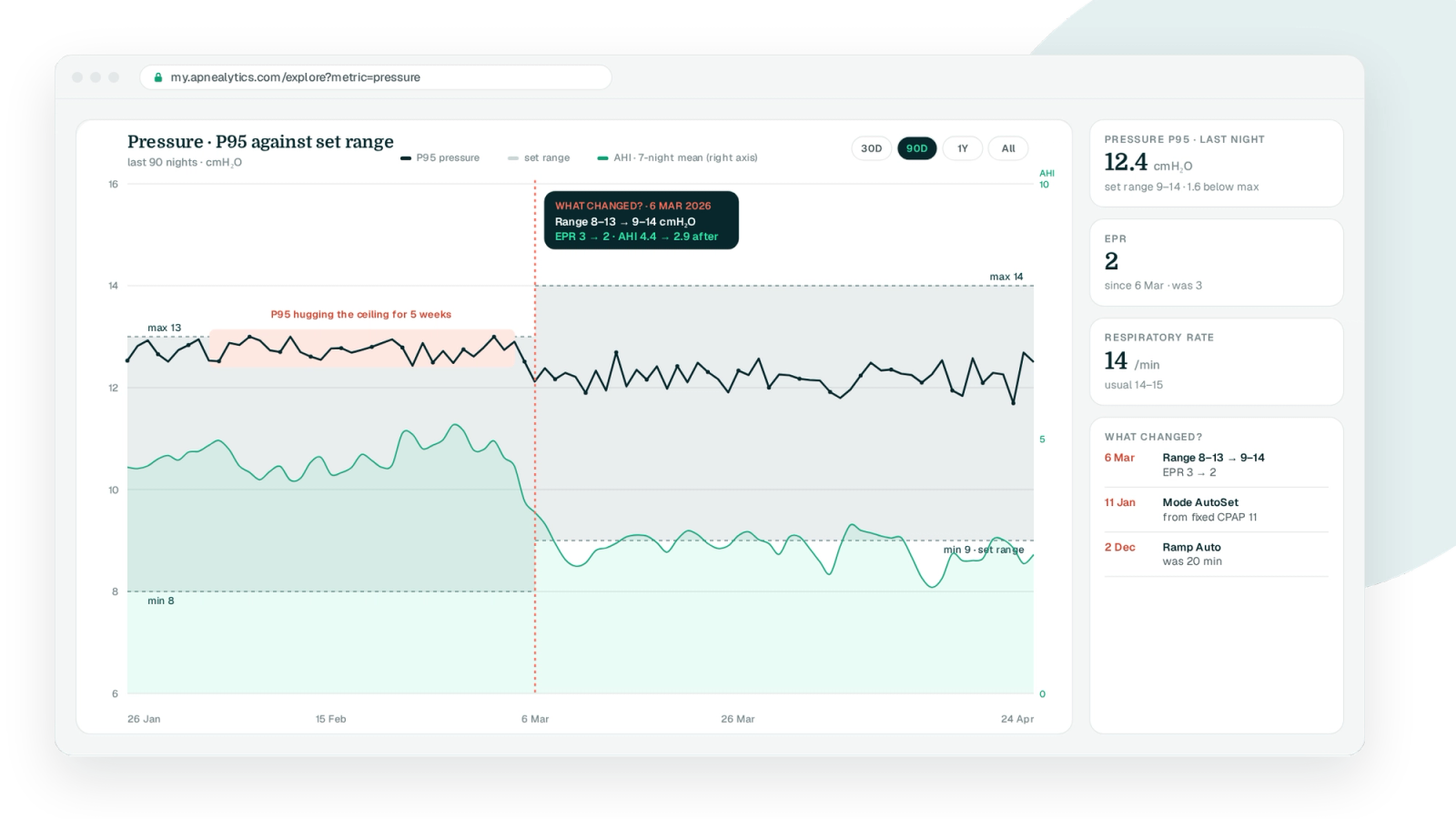Click the 6 Mar 2026 What Changed tooltip
This screenshot has height=819, width=1456.
point(641,220)
